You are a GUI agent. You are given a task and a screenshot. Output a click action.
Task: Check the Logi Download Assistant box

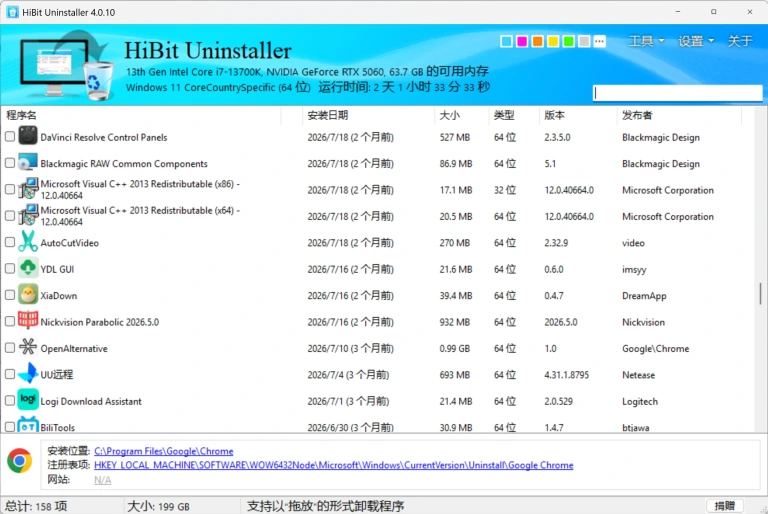pyautogui.click(x=10, y=401)
